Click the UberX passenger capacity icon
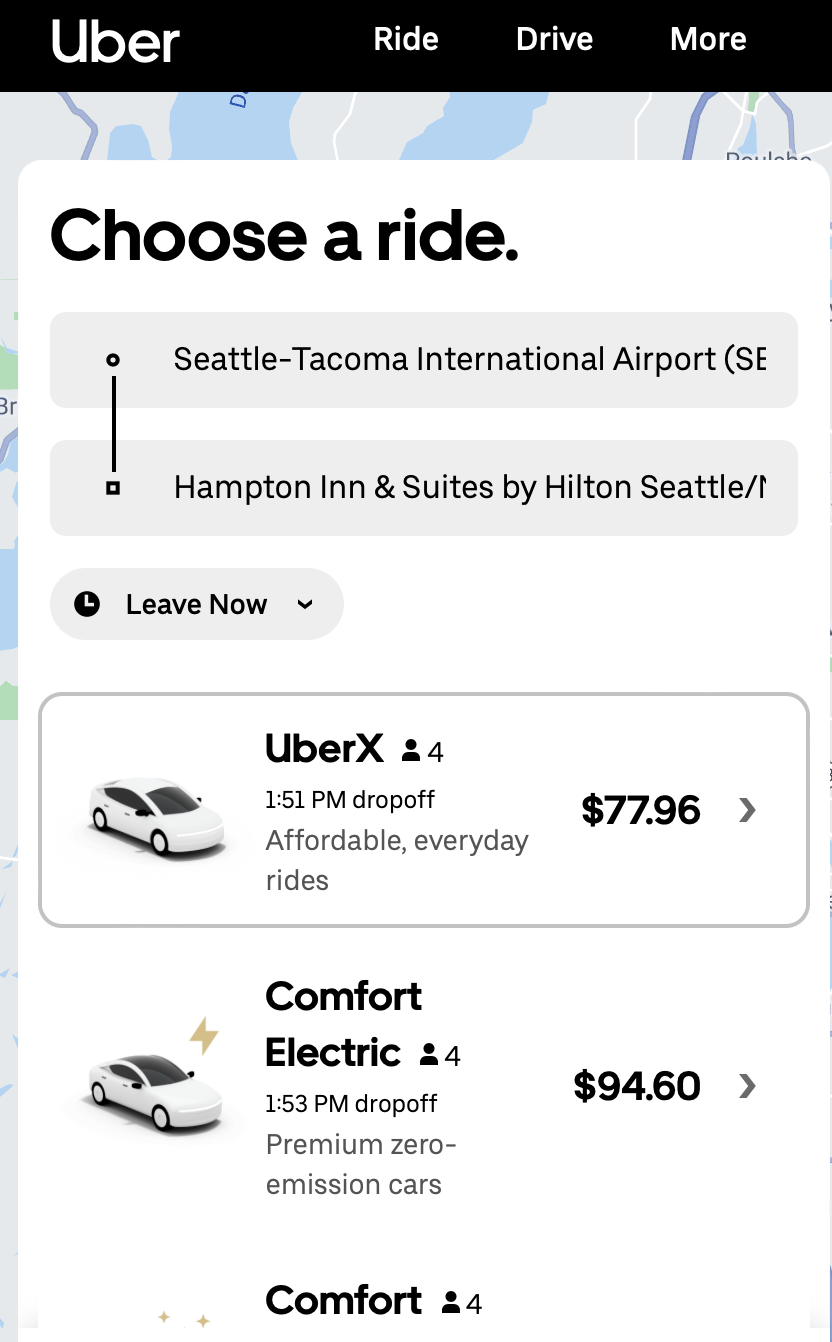 pos(411,751)
